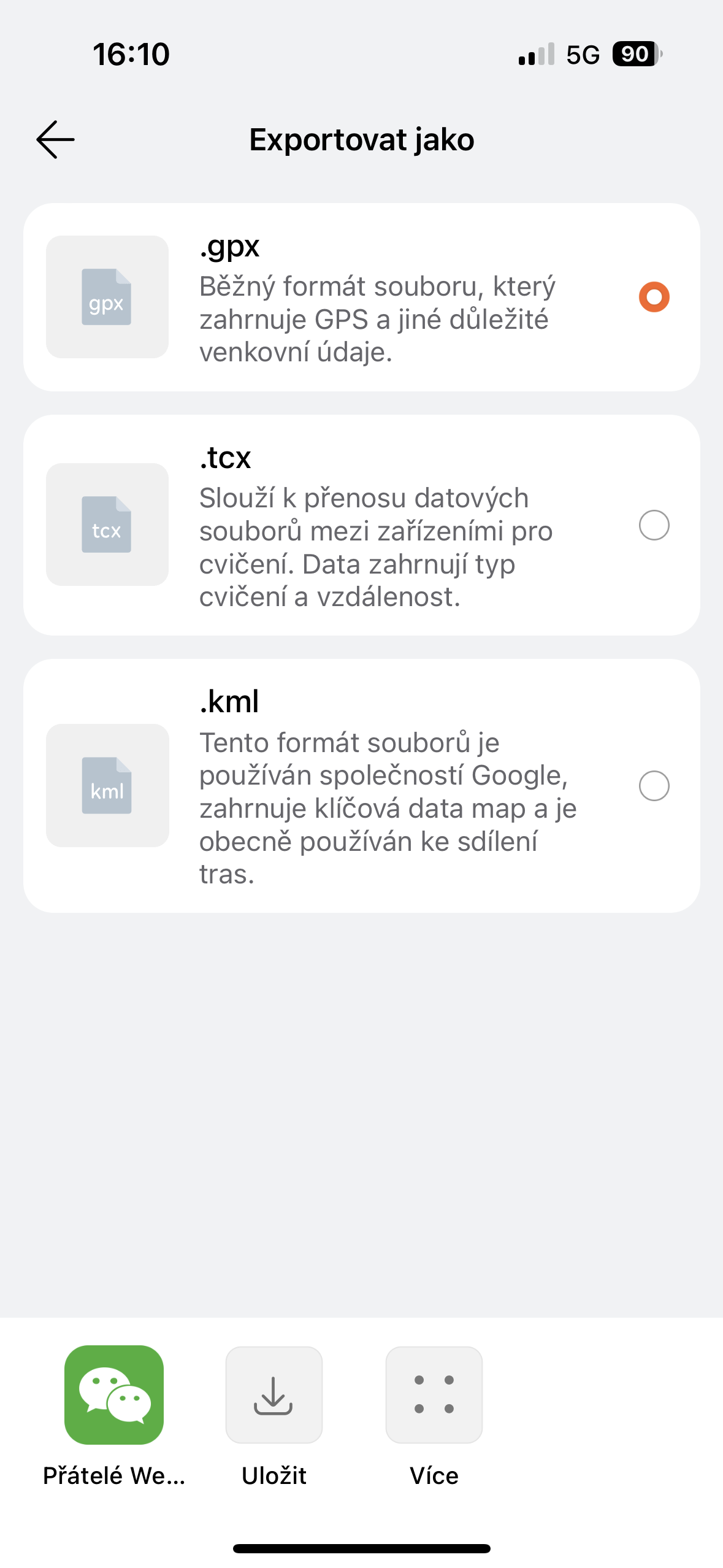Open the Více four-dot icon

(x=434, y=1395)
